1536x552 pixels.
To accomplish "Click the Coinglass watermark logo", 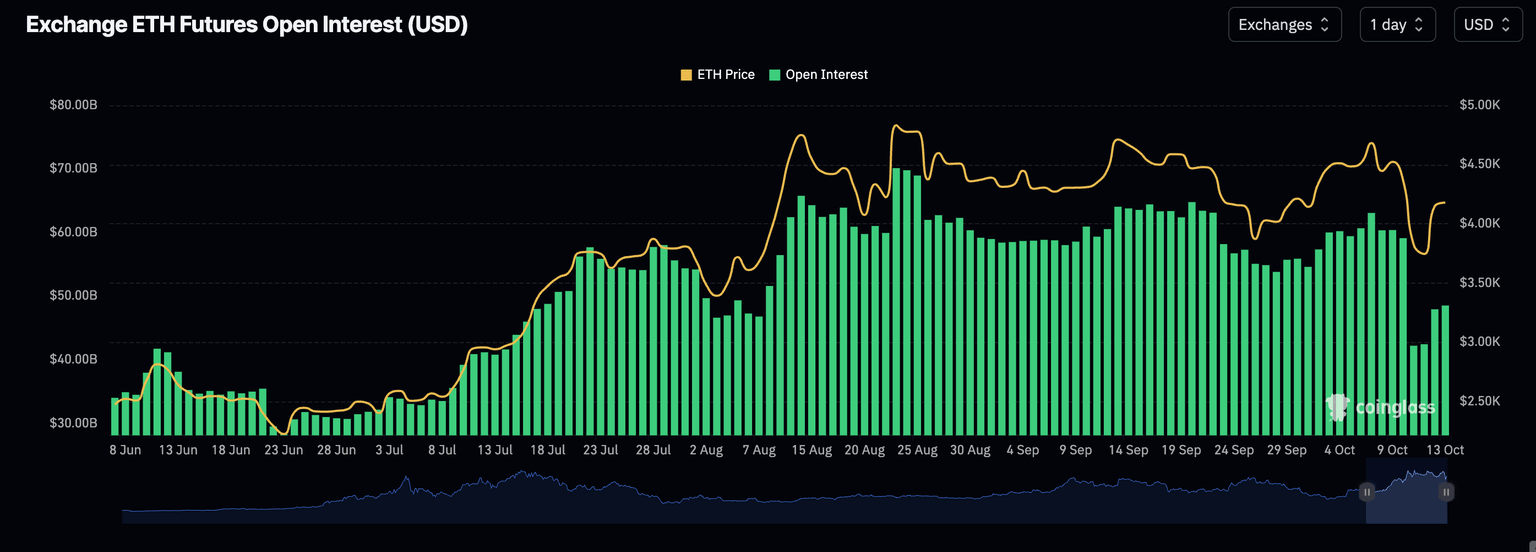I will 1381,406.
